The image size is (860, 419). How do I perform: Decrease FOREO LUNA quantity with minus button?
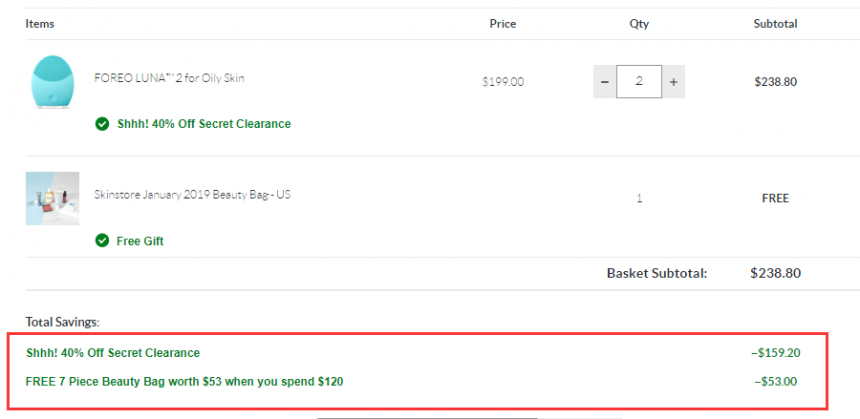[604, 82]
